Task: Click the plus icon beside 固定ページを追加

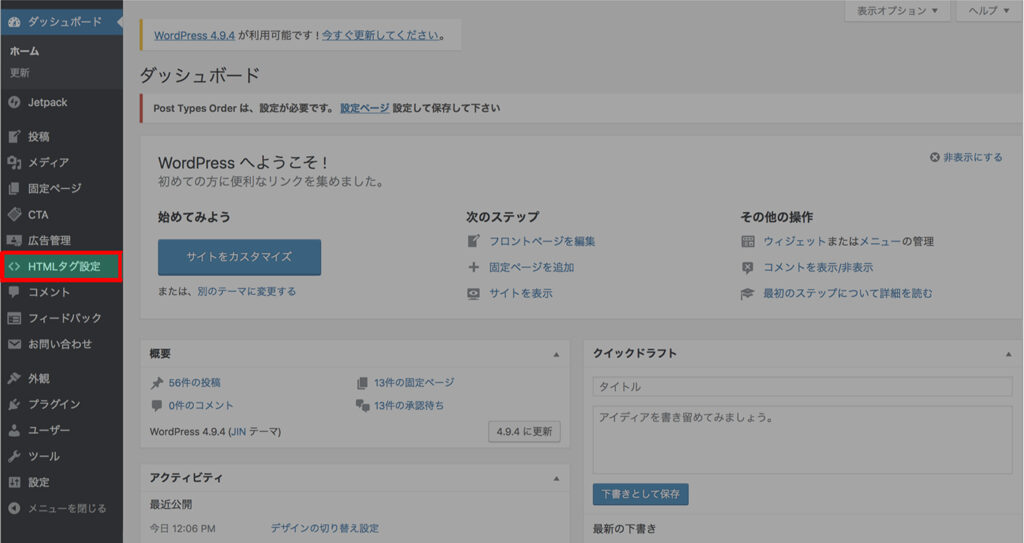Action: pos(473,267)
